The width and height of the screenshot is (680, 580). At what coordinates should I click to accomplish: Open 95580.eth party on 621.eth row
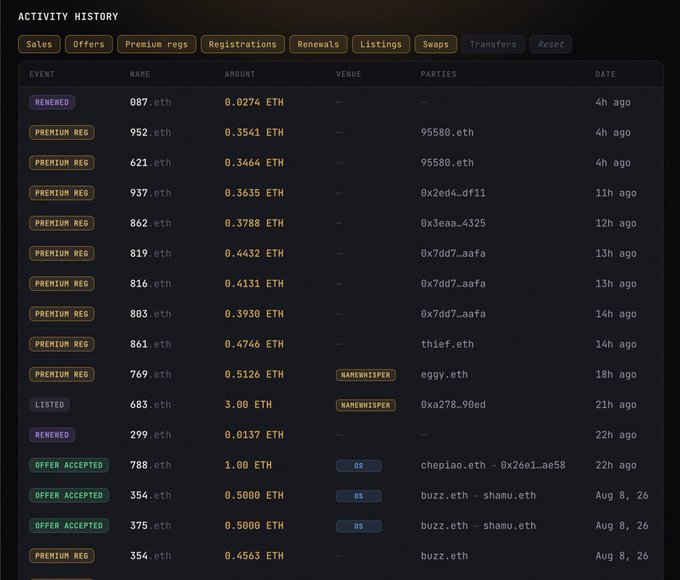tap(447, 163)
